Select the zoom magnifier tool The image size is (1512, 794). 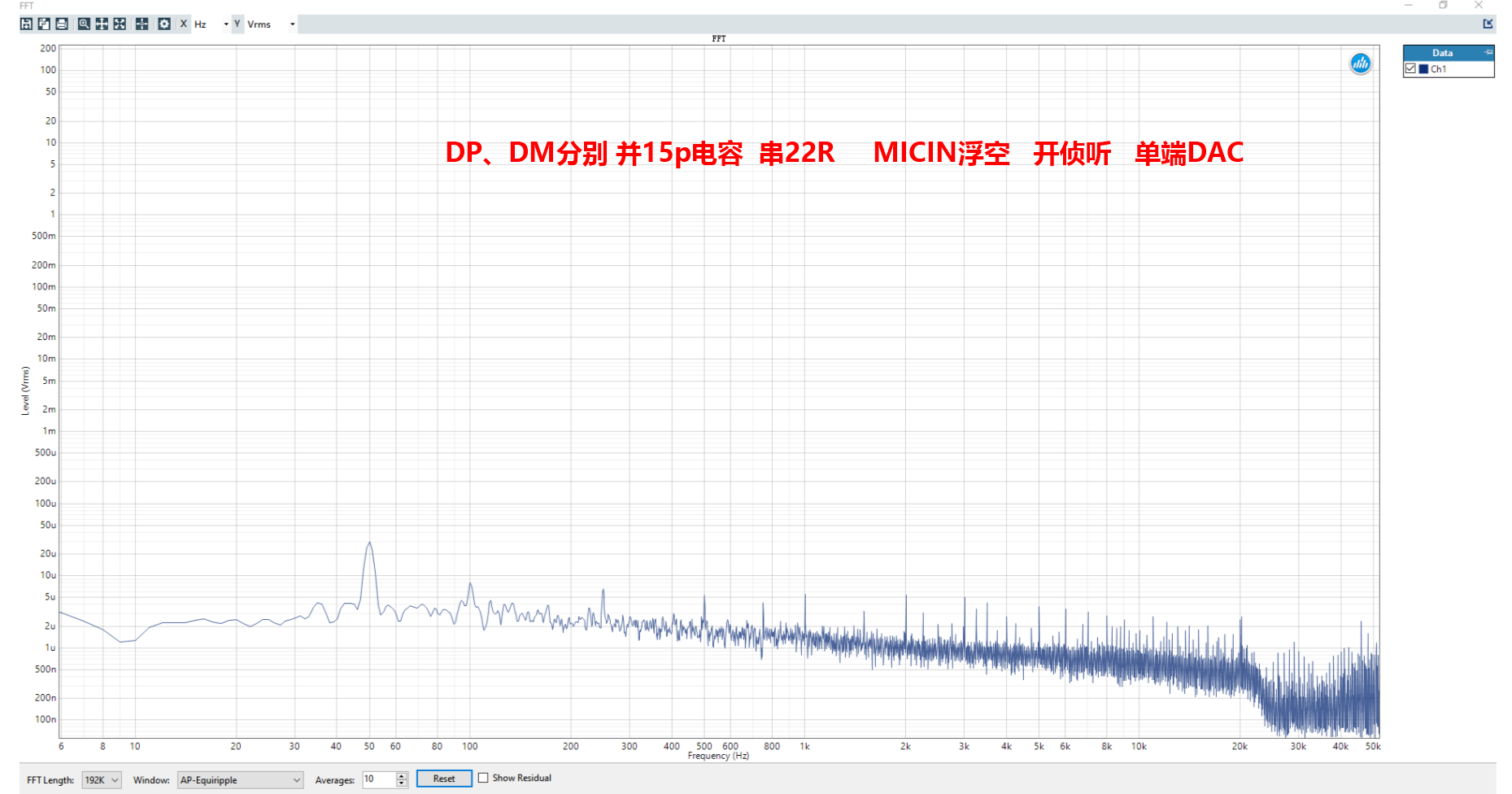point(84,24)
